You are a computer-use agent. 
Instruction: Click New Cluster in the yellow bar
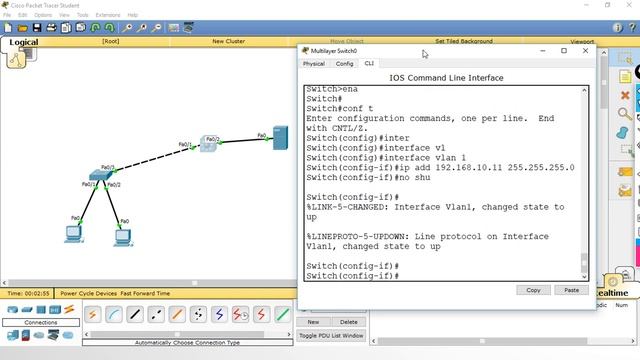point(229,41)
